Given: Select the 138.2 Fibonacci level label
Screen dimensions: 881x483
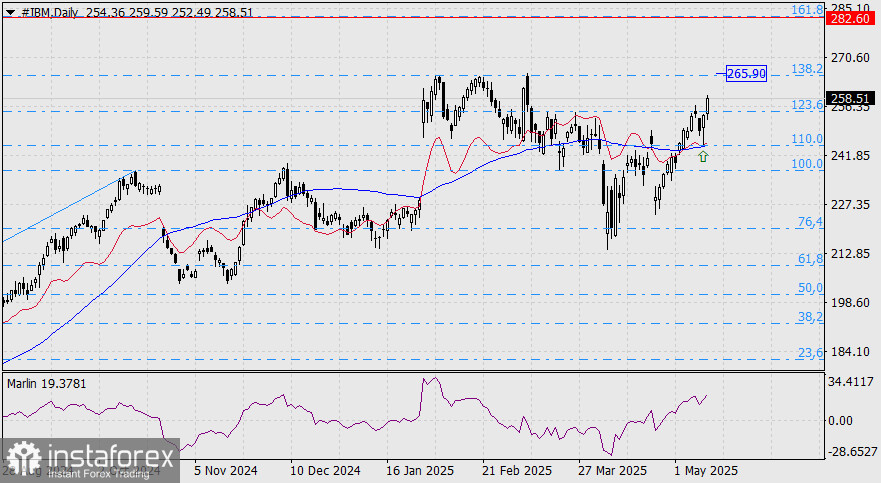Looking at the screenshot, I should click(x=807, y=69).
